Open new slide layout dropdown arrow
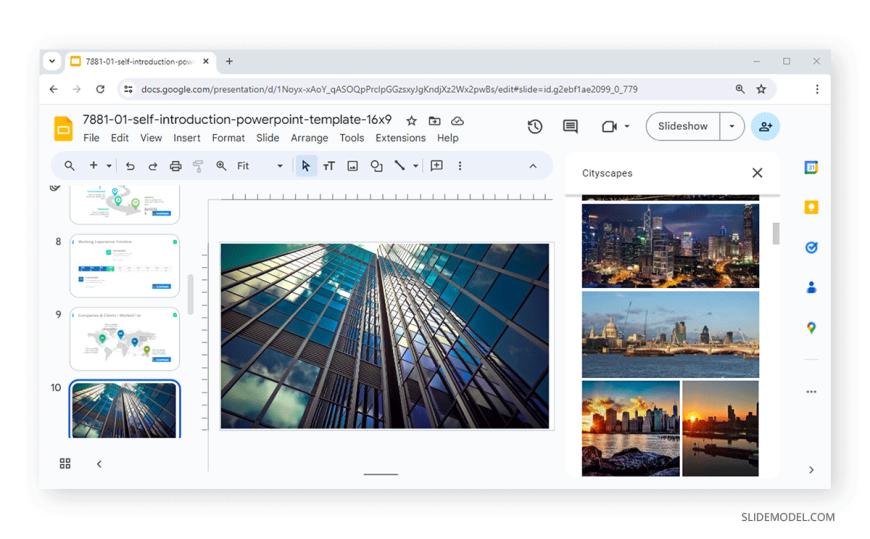The image size is (870, 539). 109,166
